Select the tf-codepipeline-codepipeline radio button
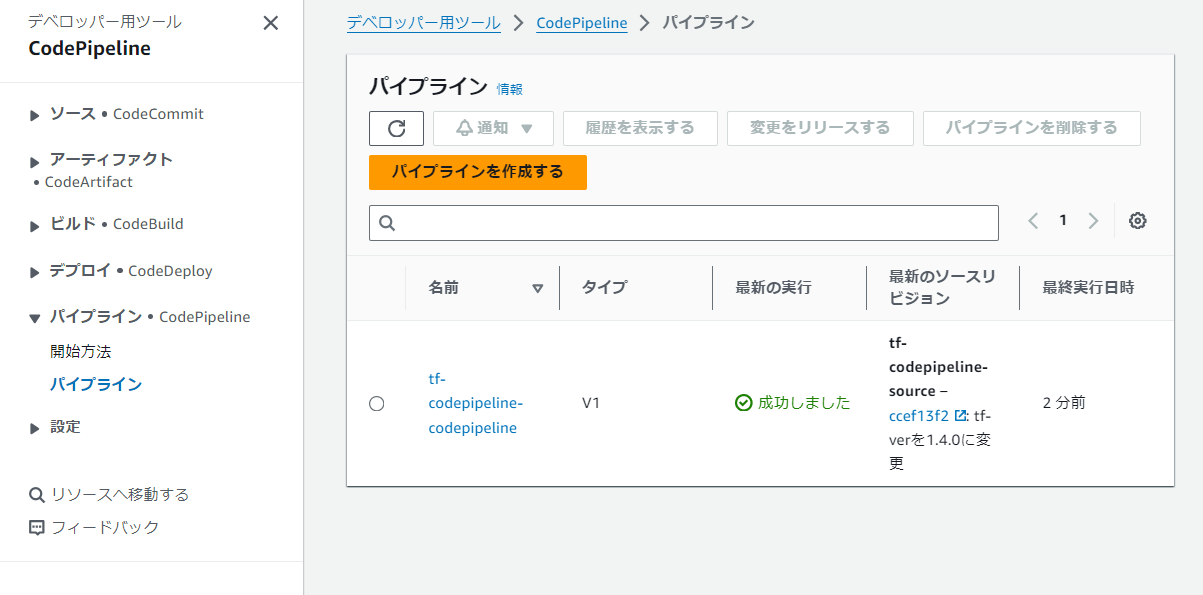This screenshot has height=595, width=1203. pos(376,403)
